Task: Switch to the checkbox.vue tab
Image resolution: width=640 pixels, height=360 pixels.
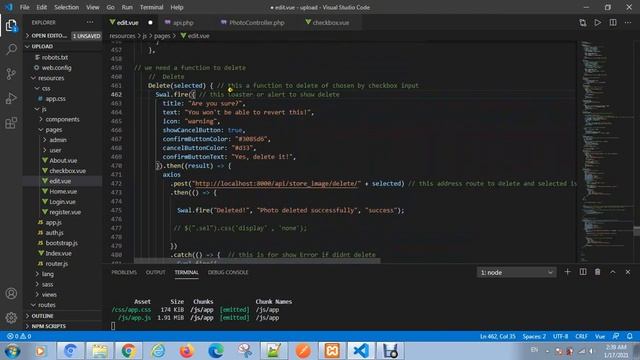Action: click(330, 23)
